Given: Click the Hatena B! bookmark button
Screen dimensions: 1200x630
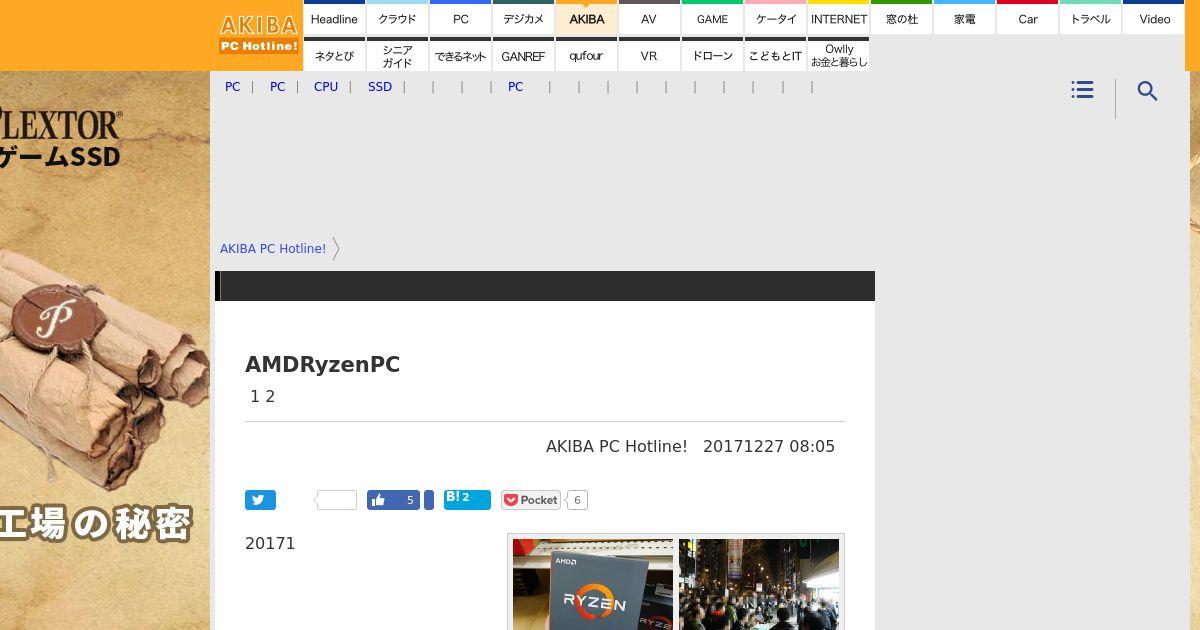Looking at the screenshot, I should pyautogui.click(x=467, y=499).
